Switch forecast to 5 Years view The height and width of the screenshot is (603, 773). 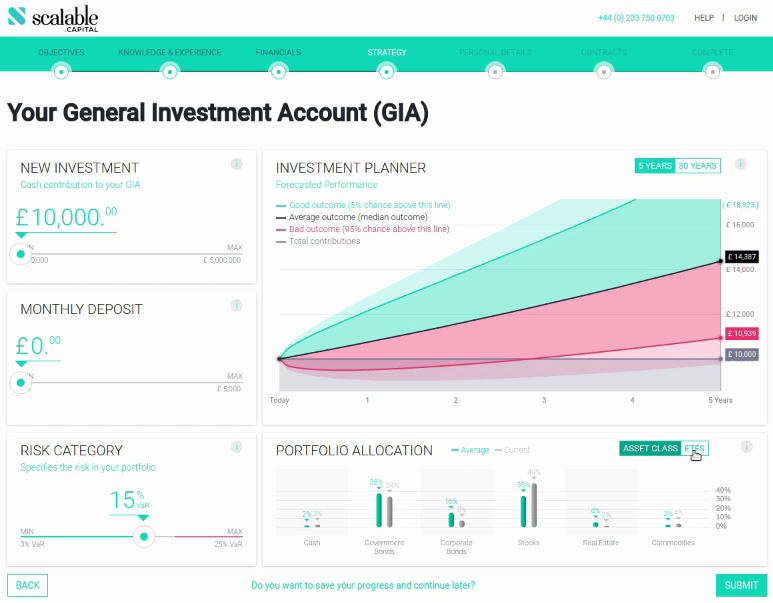[x=655, y=166]
